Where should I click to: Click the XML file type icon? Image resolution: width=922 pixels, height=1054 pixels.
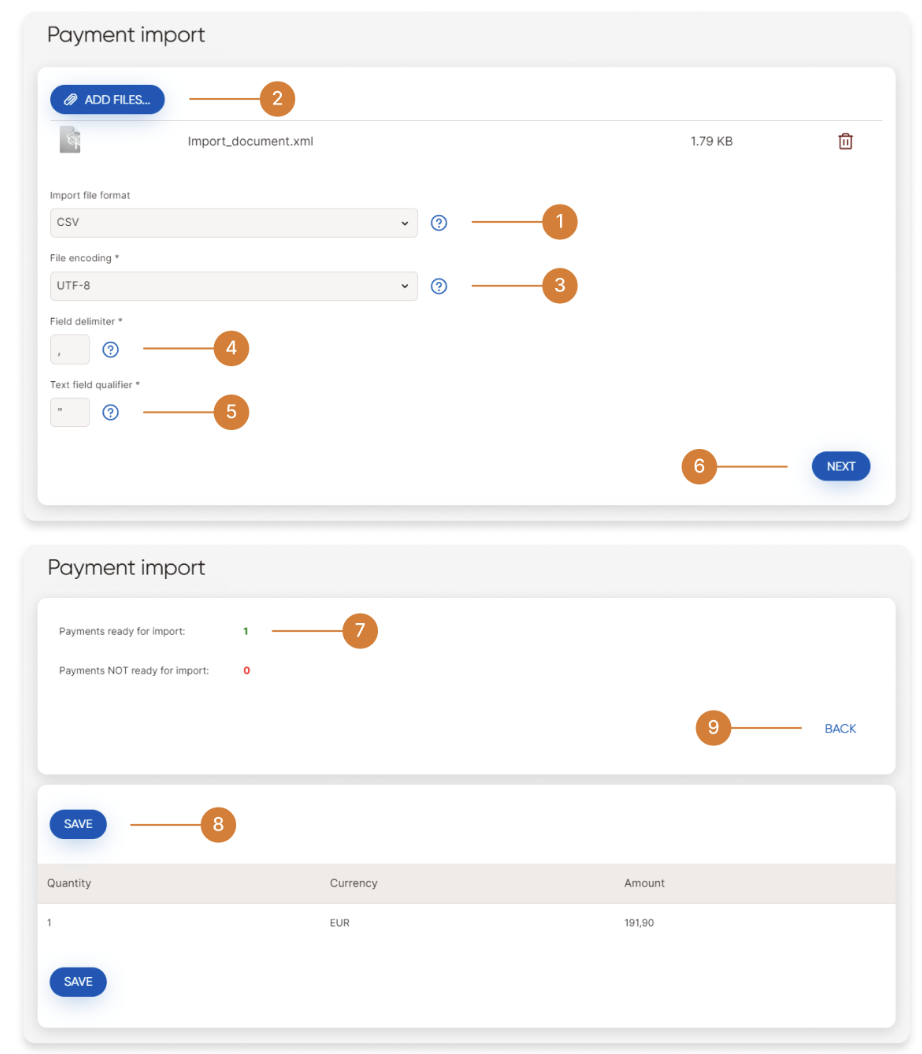pos(69,140)
